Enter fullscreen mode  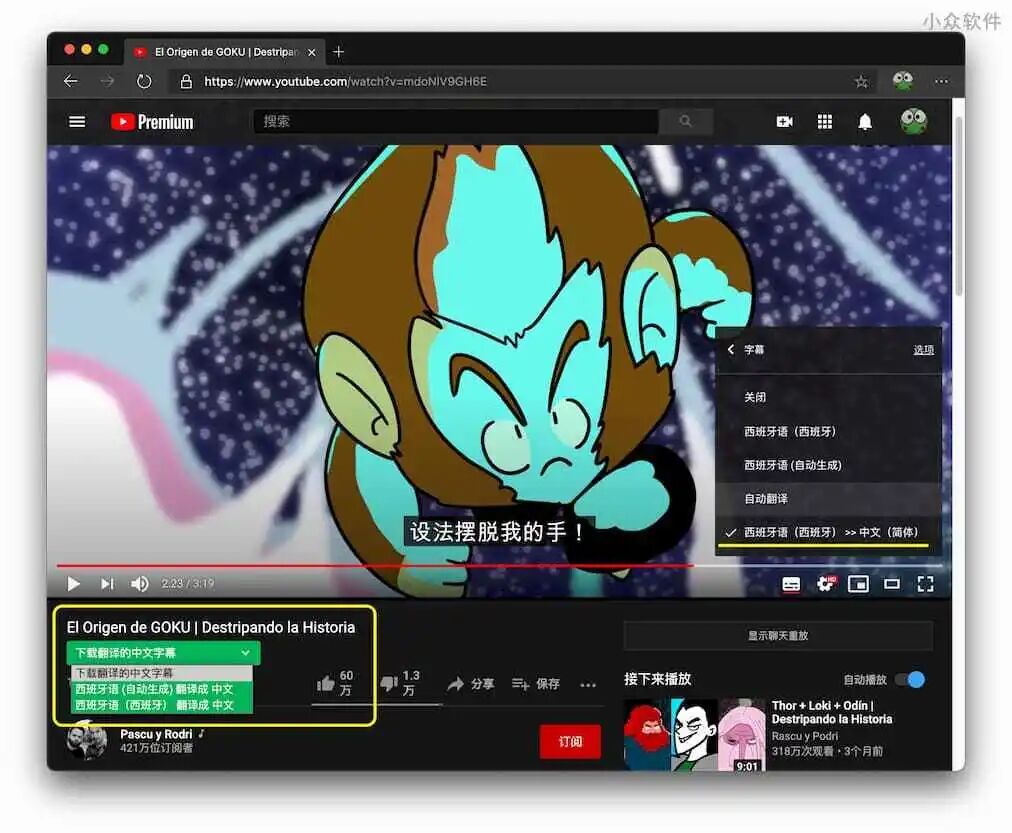point(925,584)
